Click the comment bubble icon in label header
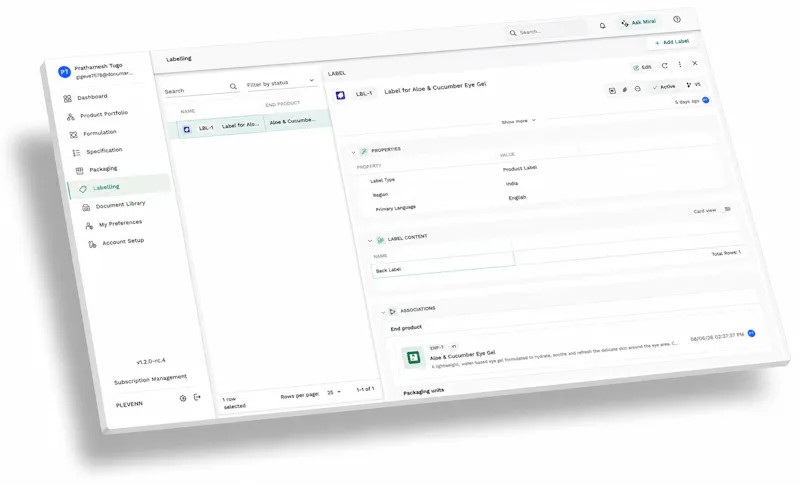The width and height of the screenshot is (800, 485). coord(637,88)
